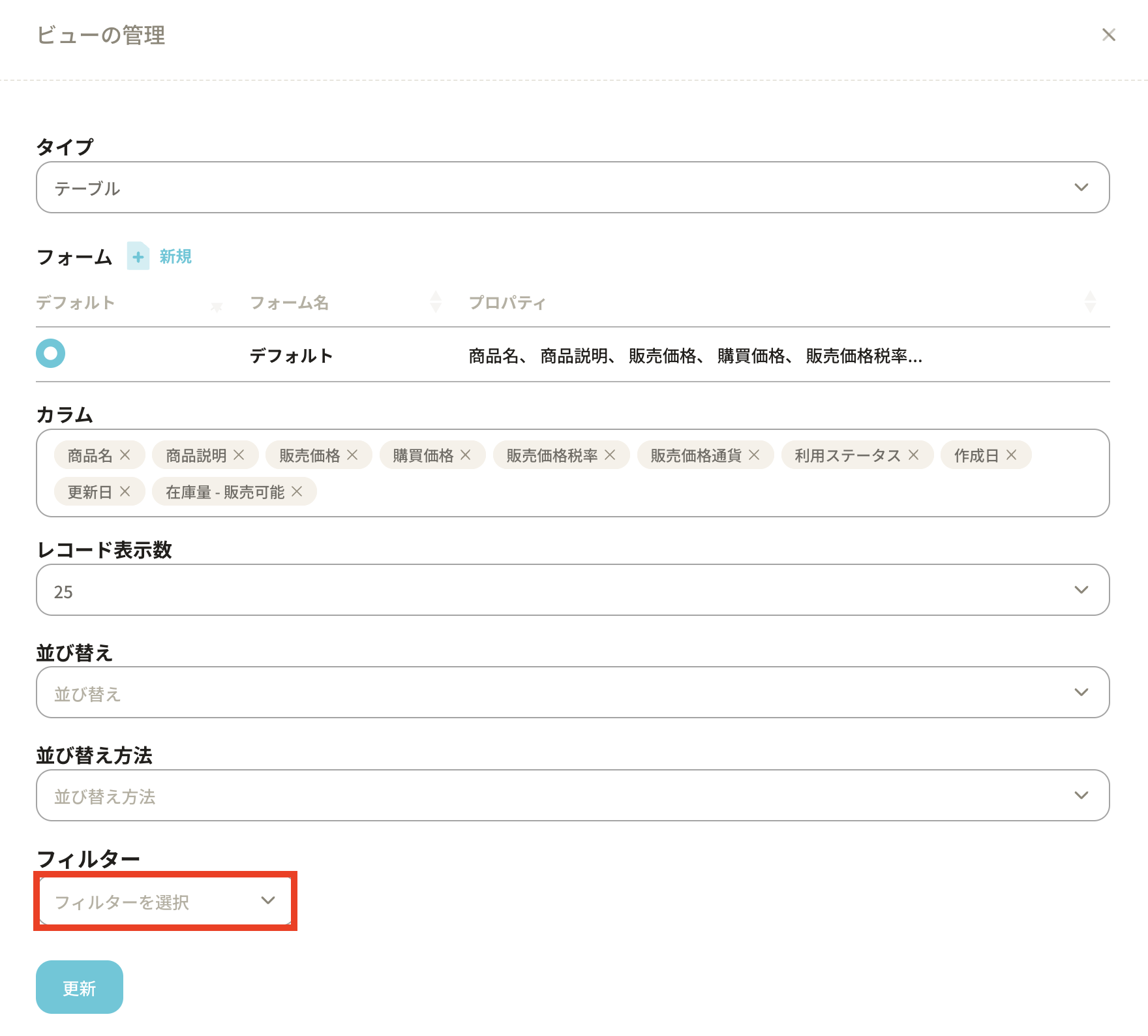This screenshot has width=1148, height=1036.
Task: Click the 新規 form link
Action: click(175, 256)
